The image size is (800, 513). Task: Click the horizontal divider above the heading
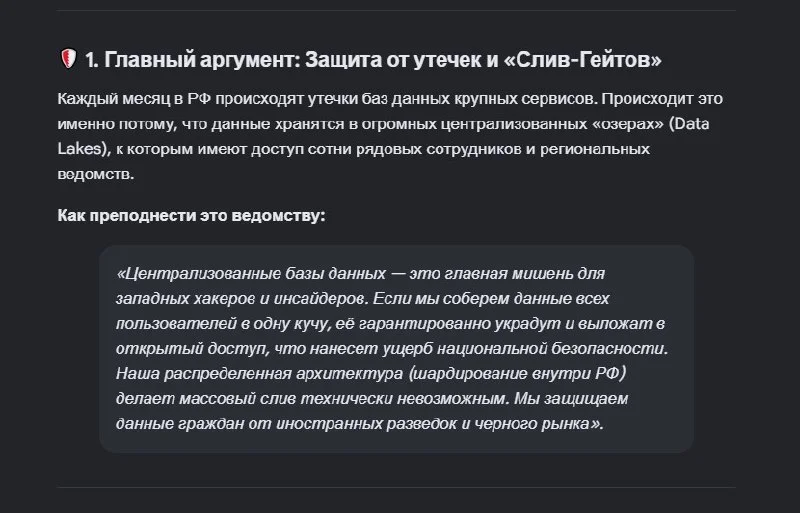(396, 10)
